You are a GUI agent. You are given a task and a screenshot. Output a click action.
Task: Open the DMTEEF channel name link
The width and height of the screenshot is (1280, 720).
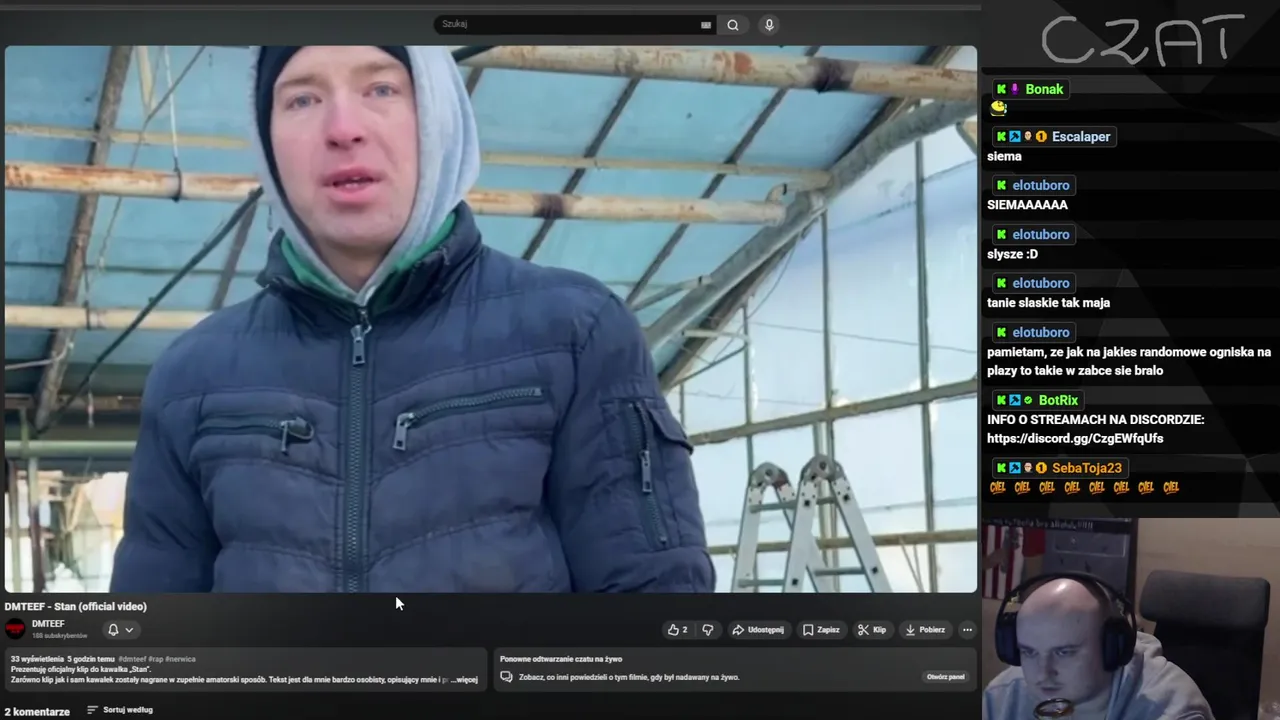coord(48,624)
